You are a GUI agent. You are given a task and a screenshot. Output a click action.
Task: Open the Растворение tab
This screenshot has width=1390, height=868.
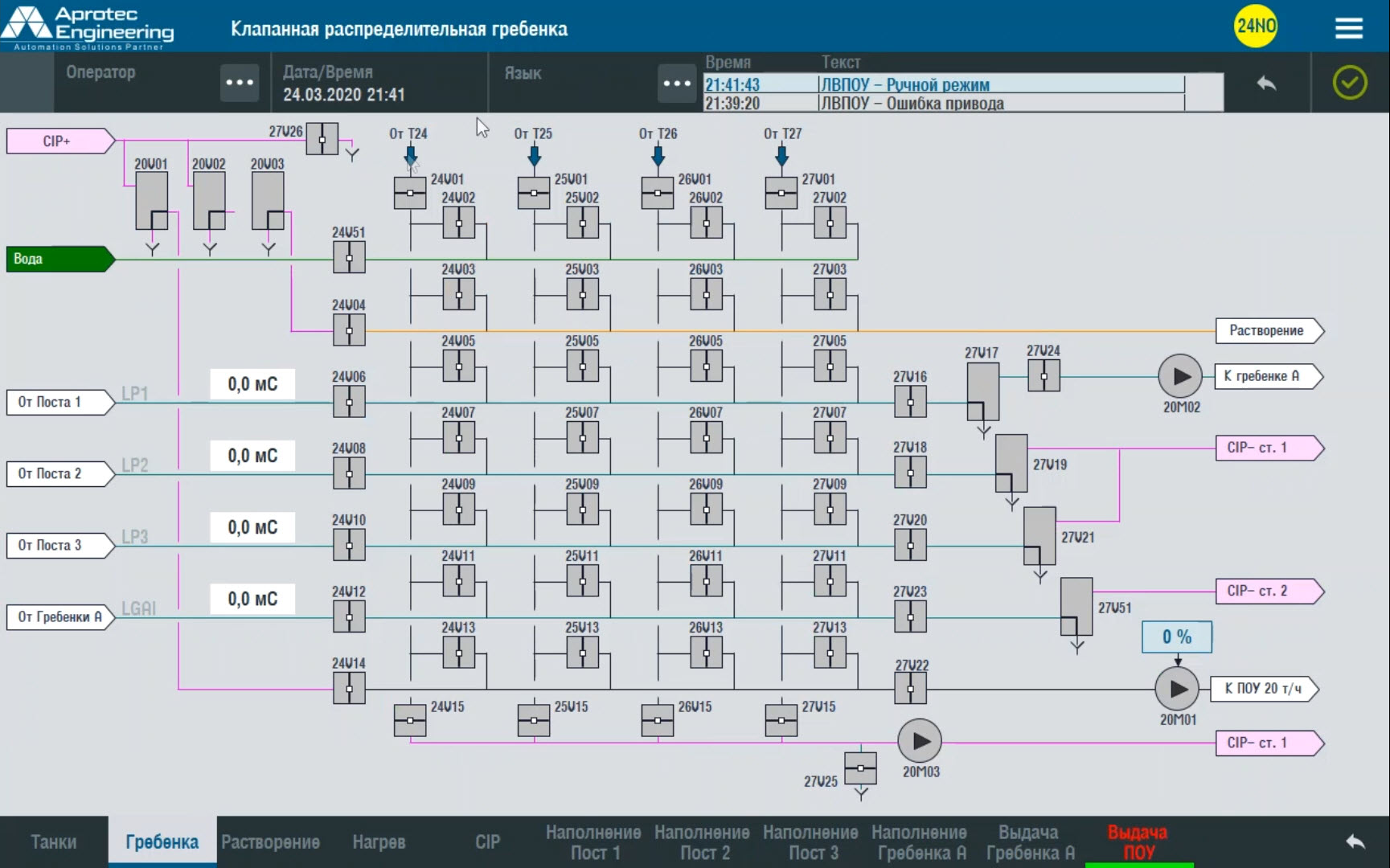270,841
